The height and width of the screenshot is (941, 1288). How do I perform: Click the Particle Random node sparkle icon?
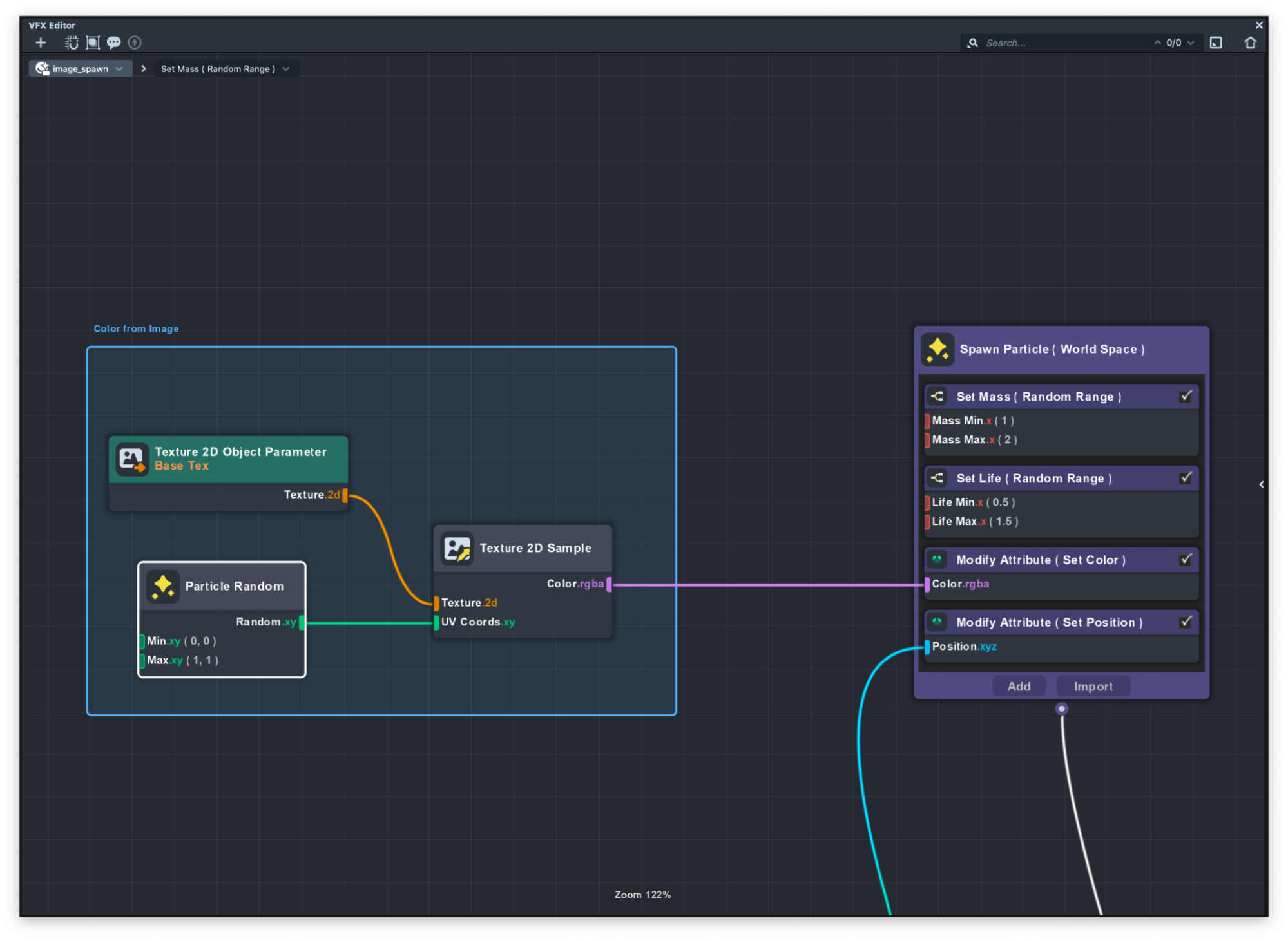(x=163, y=586)
